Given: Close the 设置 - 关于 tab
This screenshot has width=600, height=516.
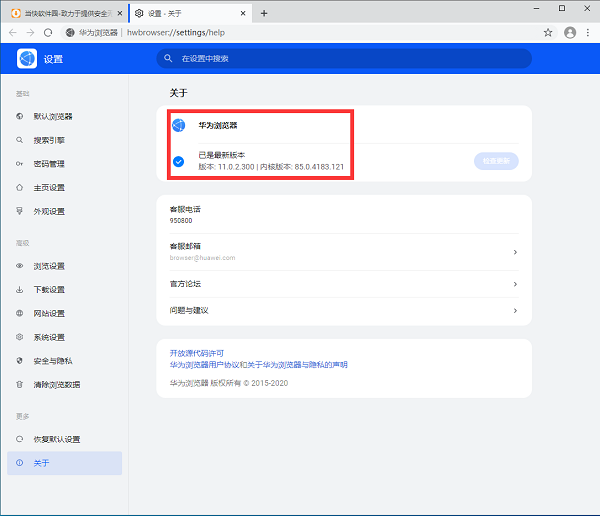Looking at the screenshot, I should point(243,13).
